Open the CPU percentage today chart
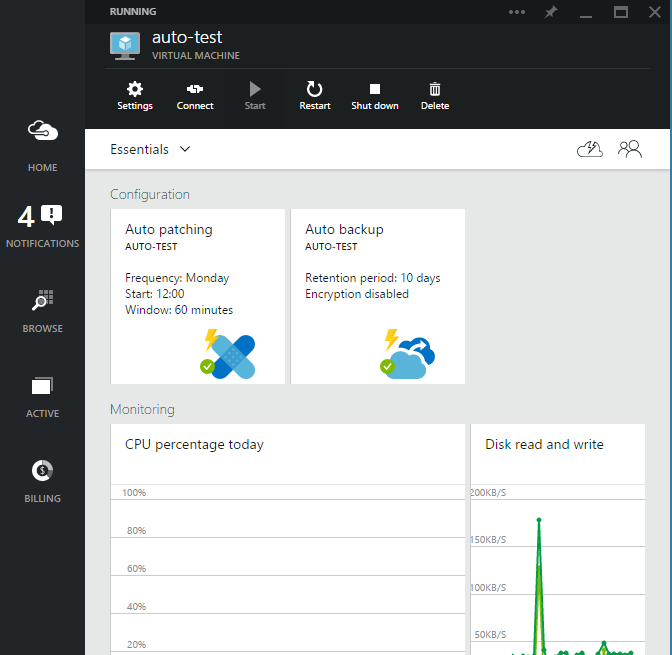Viewport: 672px width, 655px height. (x=288, y=540)
